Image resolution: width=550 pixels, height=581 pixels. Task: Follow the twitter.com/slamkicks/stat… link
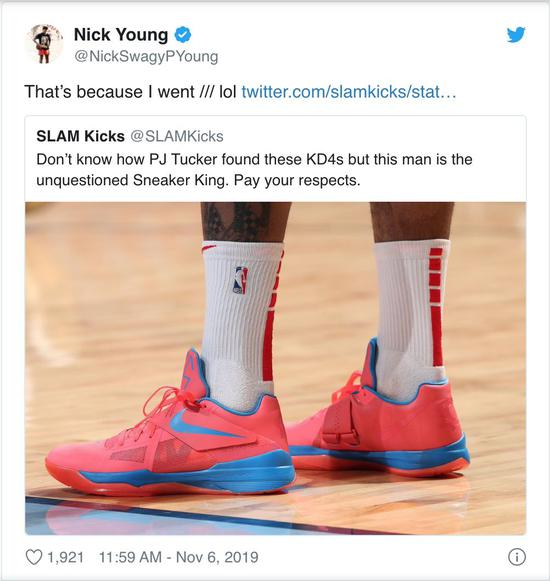[x=349, y=92]
